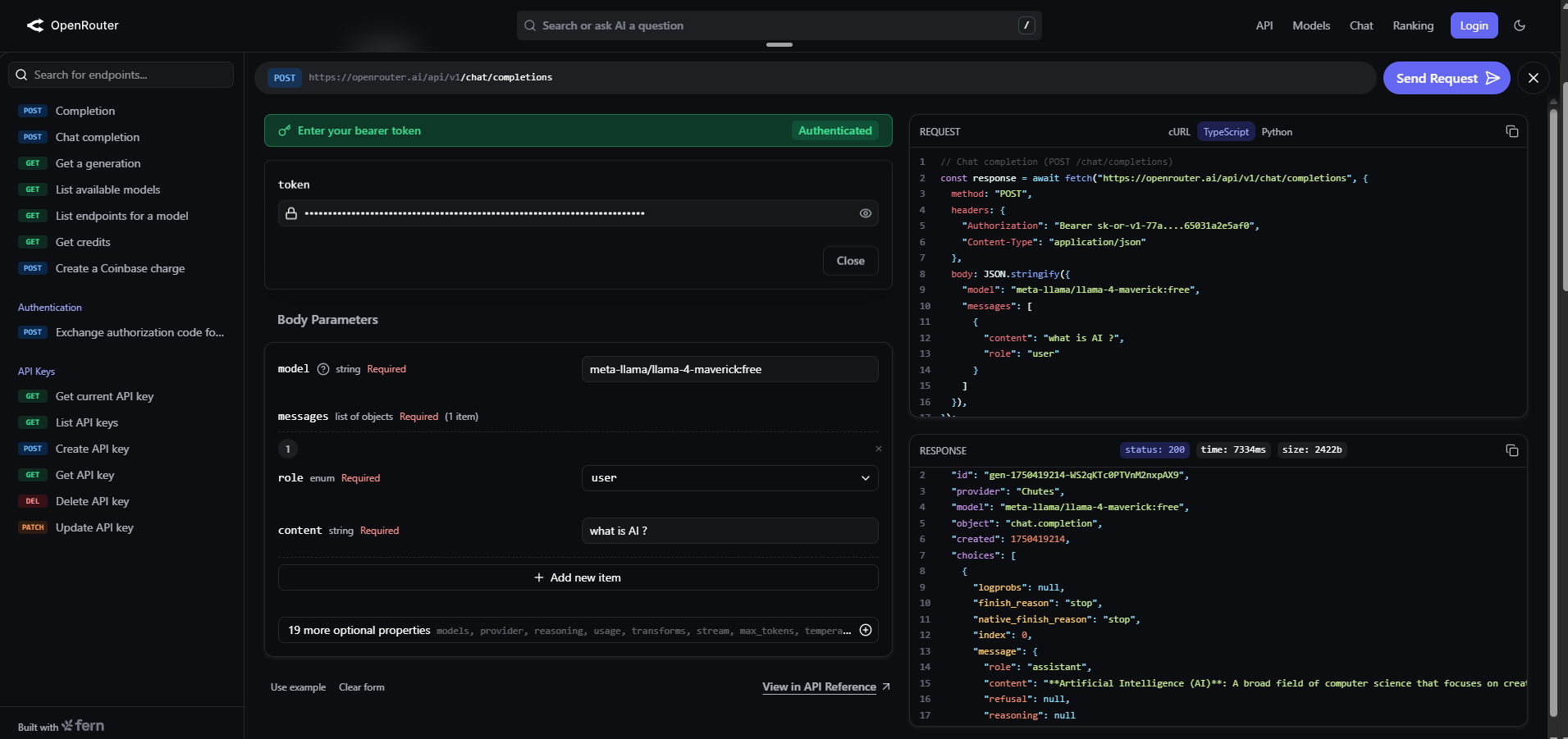Select Create a Coinbase charge endpoint
The width and height of the screenshot is (1568, 739).
click(121, 268)
